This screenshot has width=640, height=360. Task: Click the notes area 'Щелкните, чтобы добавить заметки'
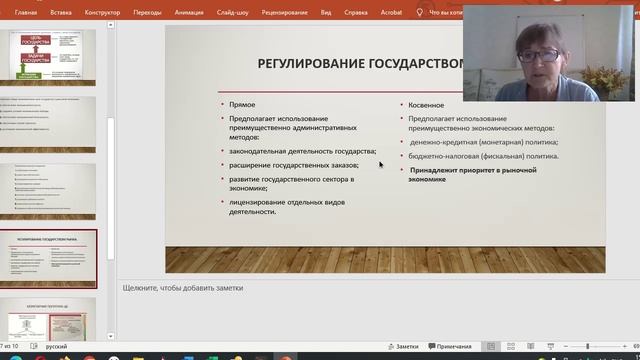coord(183,288)
